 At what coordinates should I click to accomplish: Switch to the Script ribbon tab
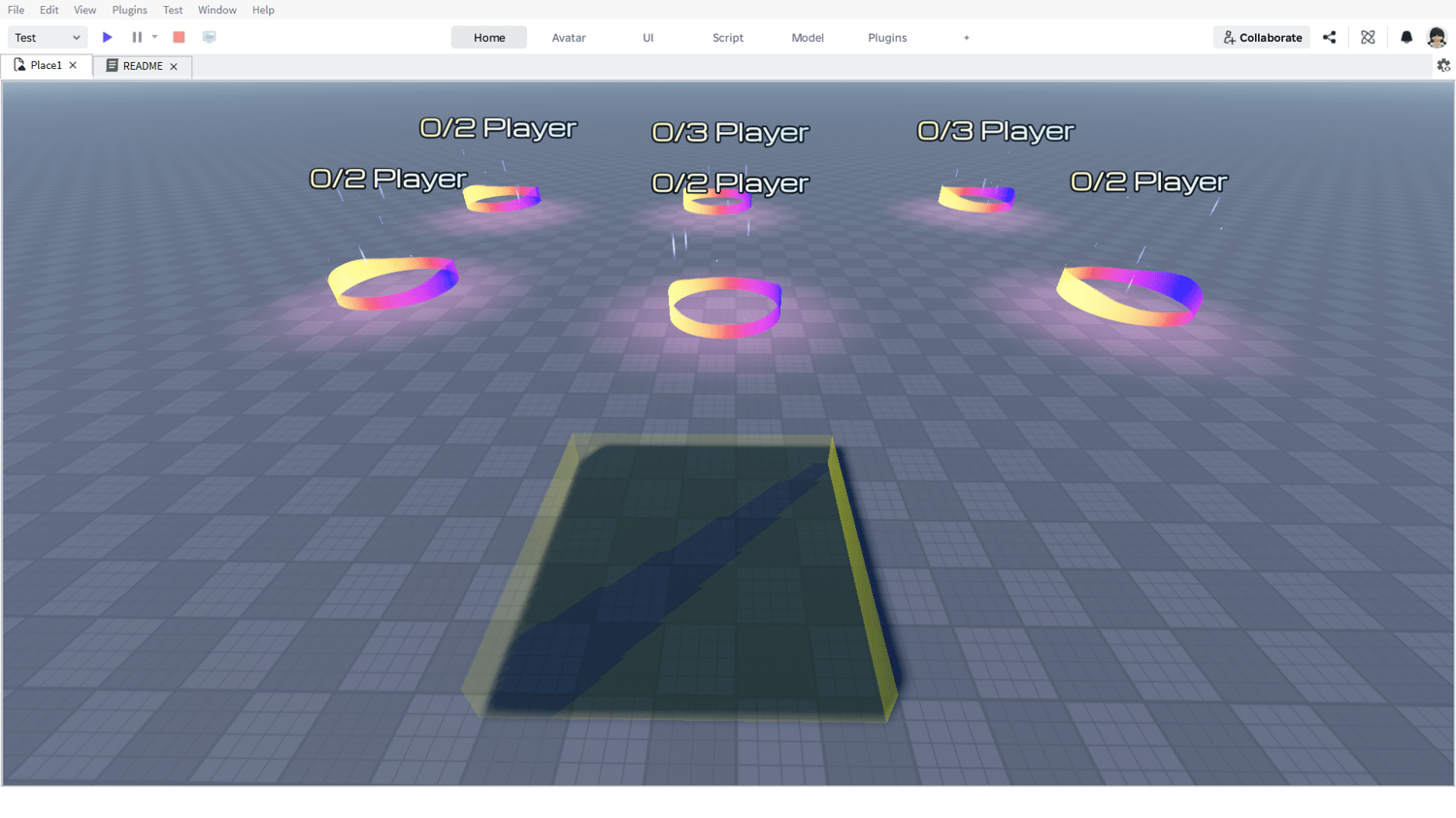728,38
